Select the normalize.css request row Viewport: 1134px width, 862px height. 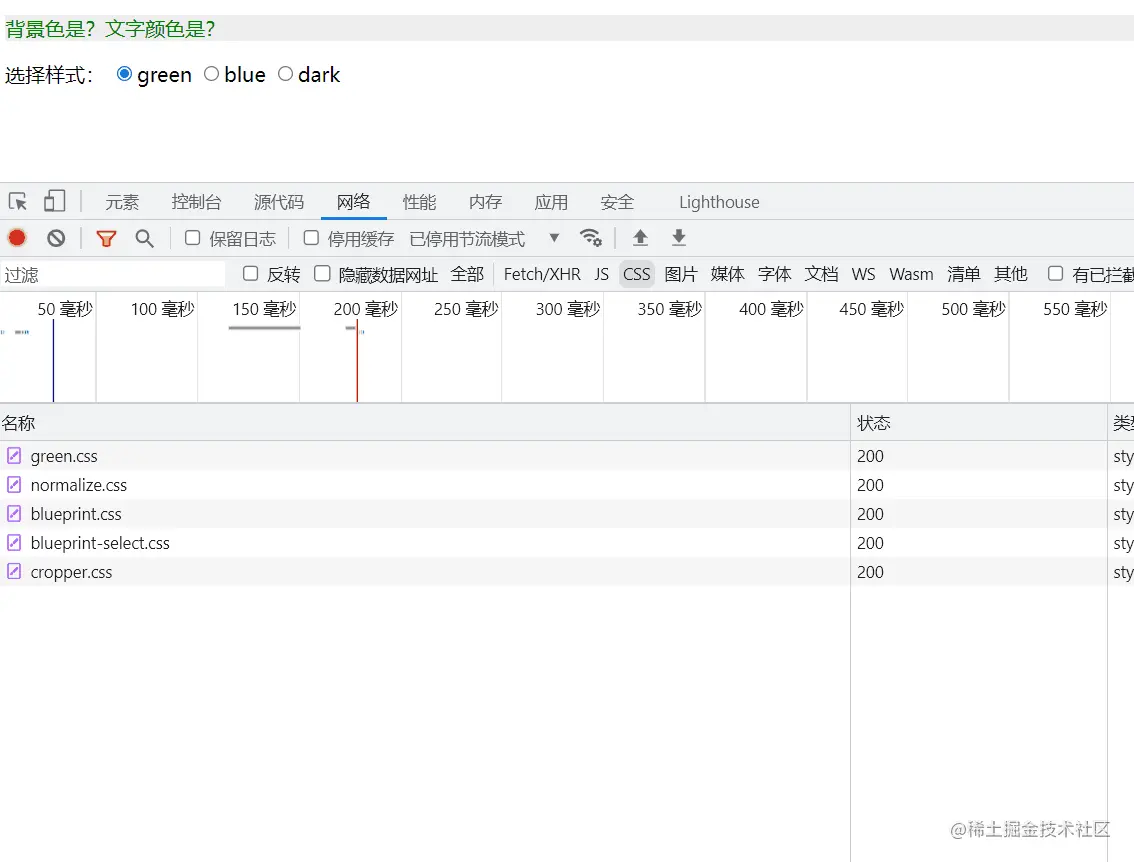pos(567,485)
